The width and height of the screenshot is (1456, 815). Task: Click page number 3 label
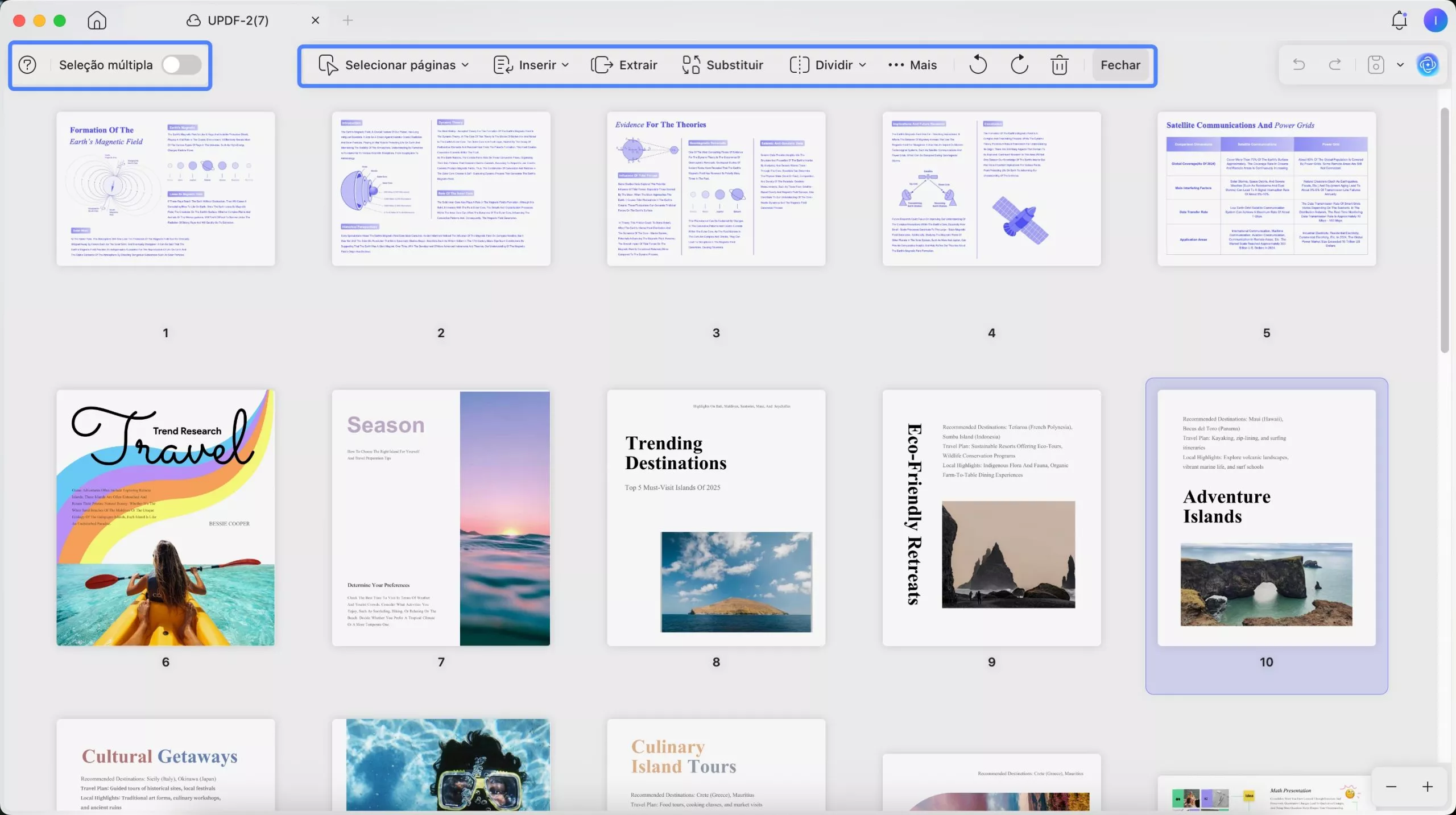tap(716, 333)
